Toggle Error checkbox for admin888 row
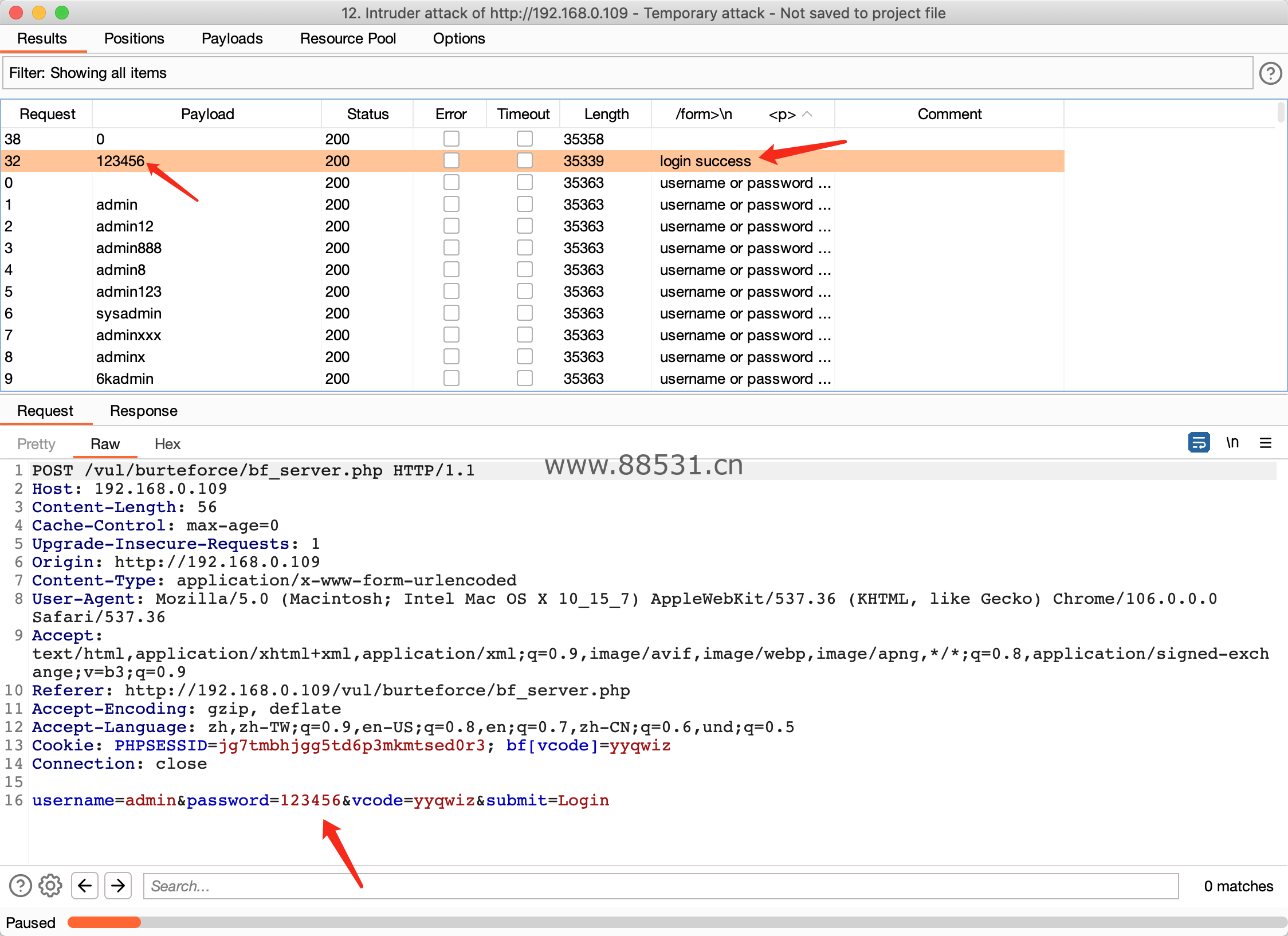This screenshot has width=1288, height=936. [451, 247]
